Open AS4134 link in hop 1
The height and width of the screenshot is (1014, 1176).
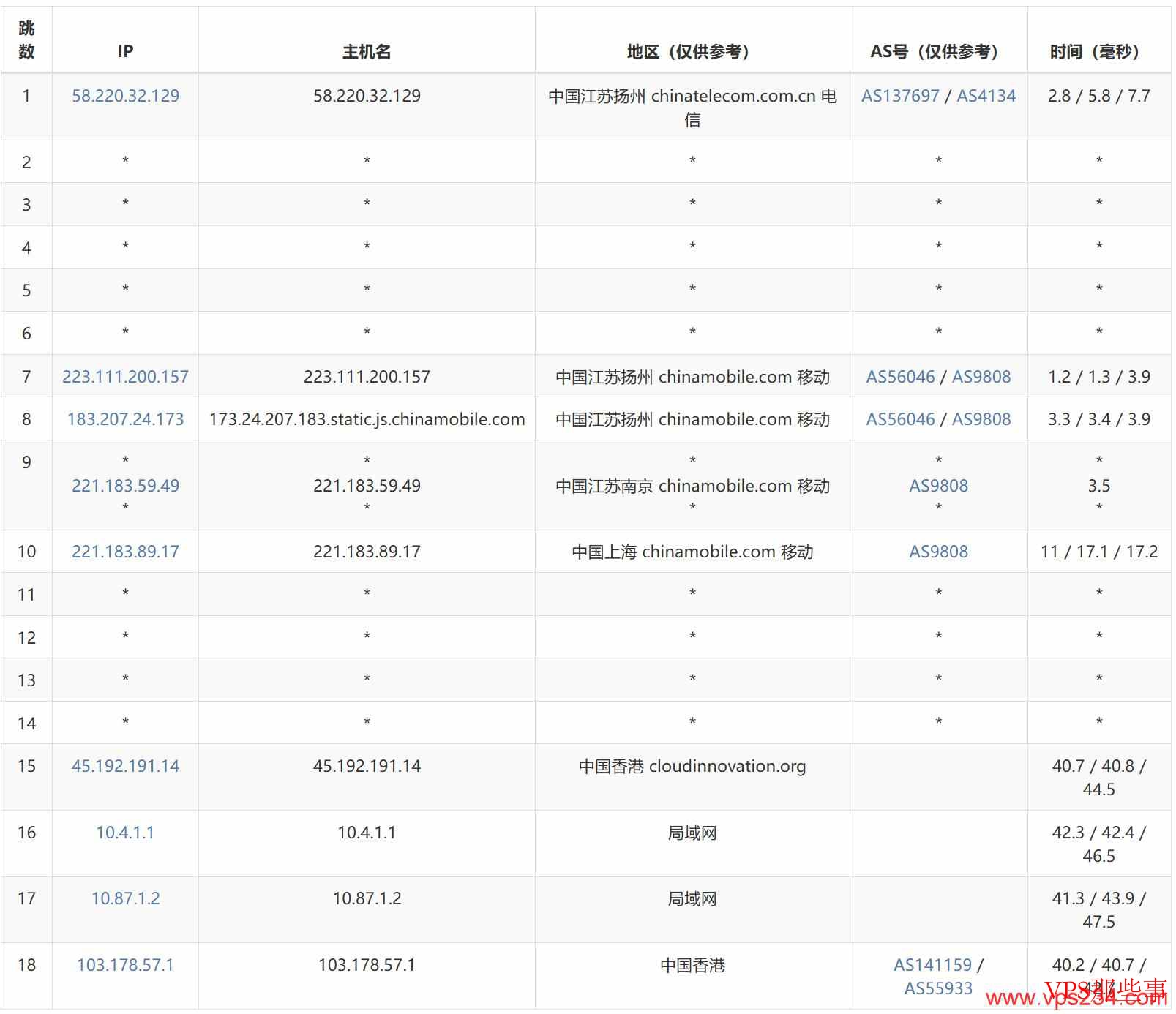click(986, 96)
